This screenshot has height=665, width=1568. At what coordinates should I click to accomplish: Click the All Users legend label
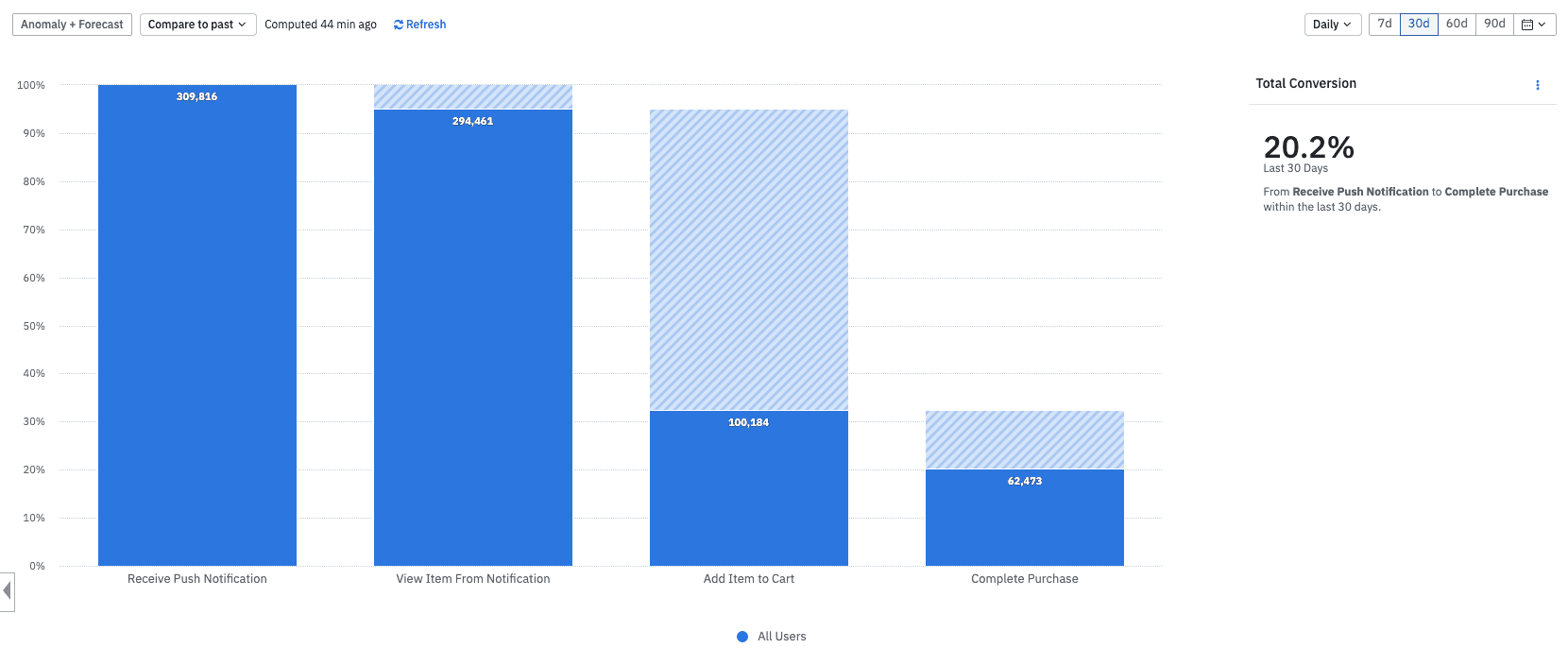click(x=781, y=637)
